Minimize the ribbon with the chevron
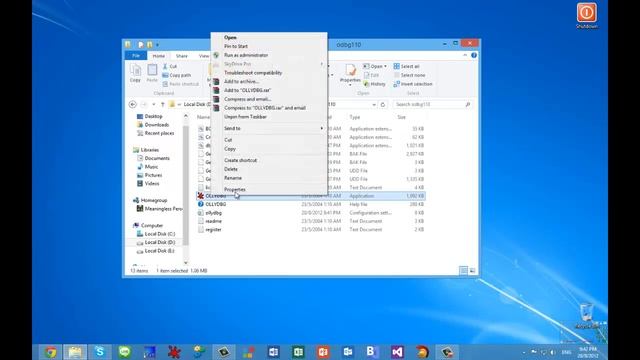The width and height of the screenshot is (640, 360). point(465,55)
